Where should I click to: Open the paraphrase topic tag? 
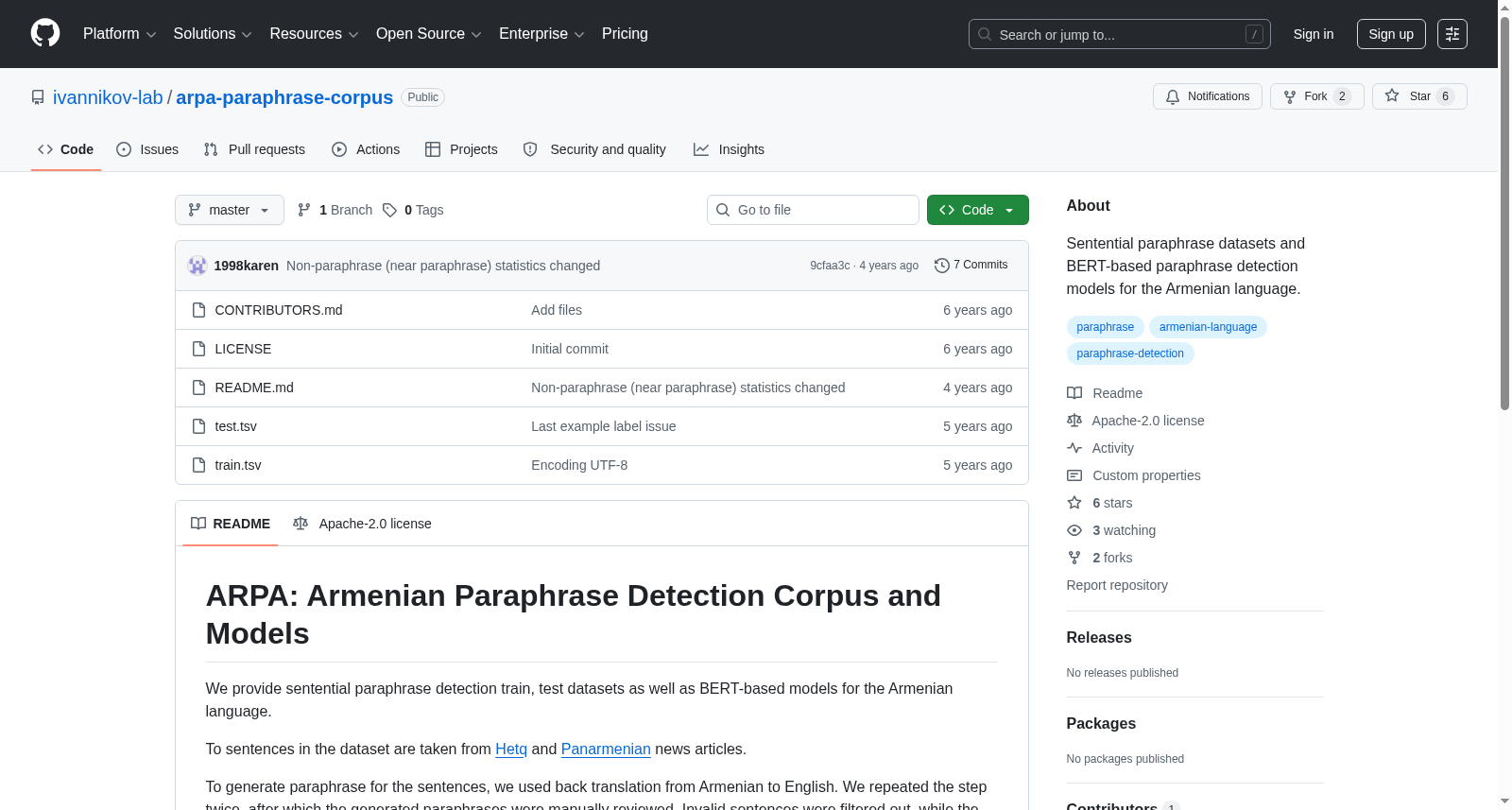[x=1105, y=327]
